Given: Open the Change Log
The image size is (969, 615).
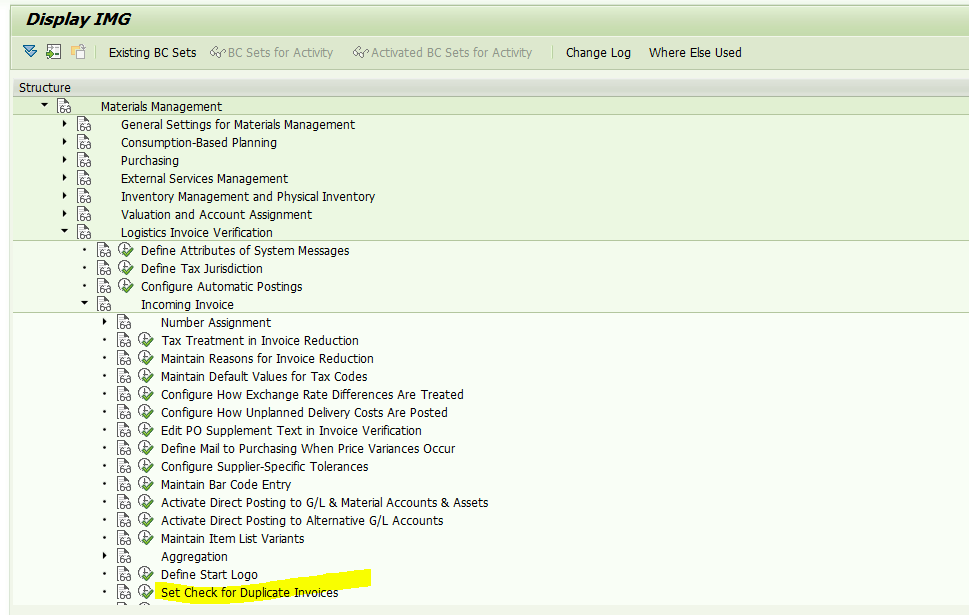Looking at the screenshot, I should point(598,52).
